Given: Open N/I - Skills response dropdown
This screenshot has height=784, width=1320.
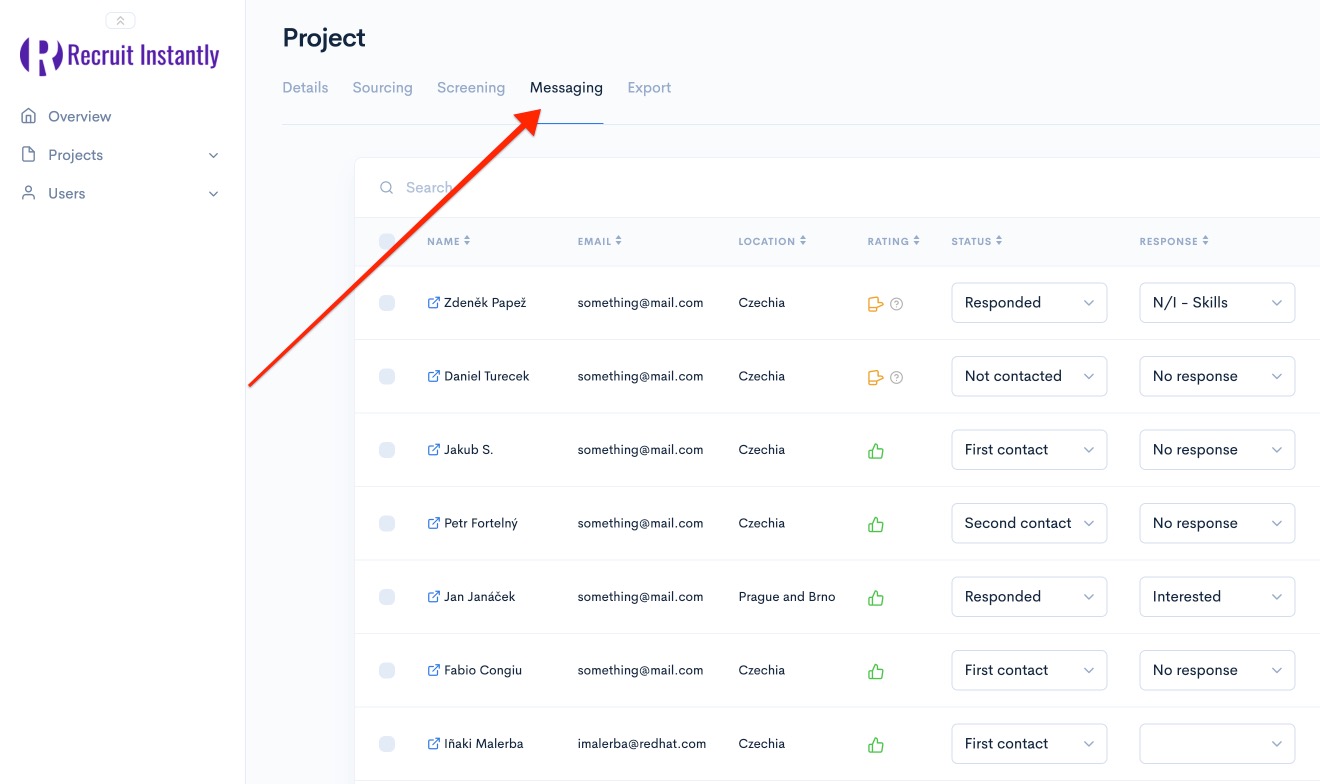Looking at the screenshot, I should (x=1217, y=303).
